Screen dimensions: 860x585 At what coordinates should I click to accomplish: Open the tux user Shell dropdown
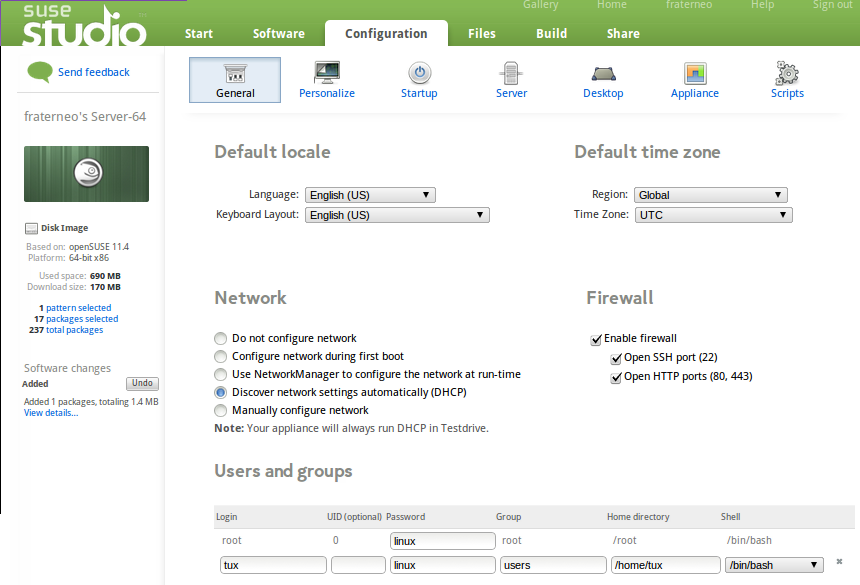click(x=774, y=565)
